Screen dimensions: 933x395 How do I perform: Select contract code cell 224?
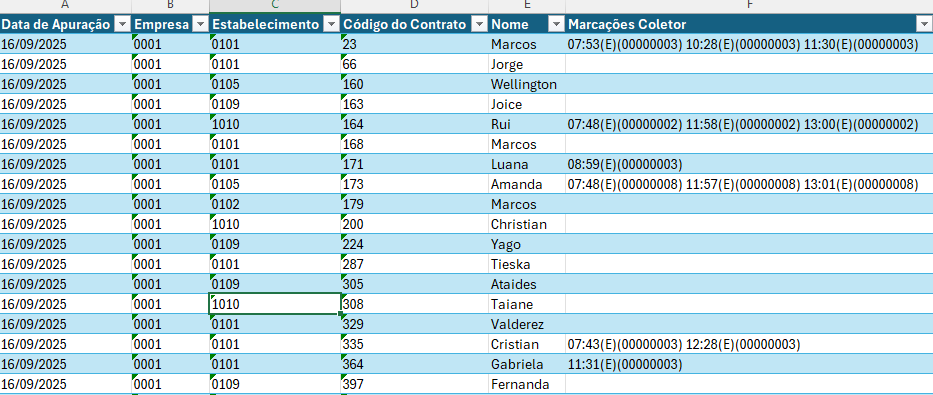tap(415, 244)
